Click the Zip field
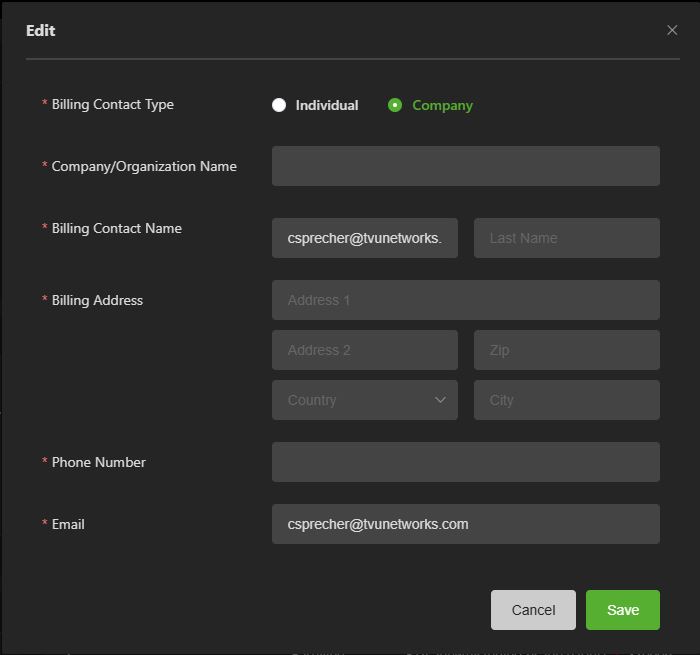Viewport: 700px width, 655px height. pyautogui.click(x=567, y=350)
